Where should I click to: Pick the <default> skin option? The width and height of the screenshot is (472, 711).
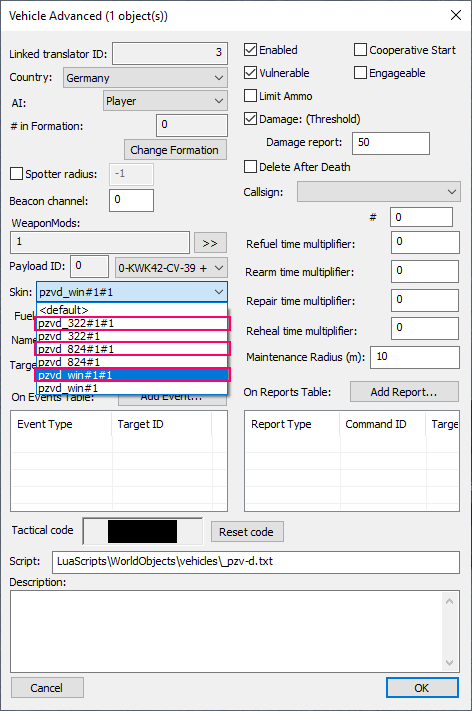(x=132, y=310)
